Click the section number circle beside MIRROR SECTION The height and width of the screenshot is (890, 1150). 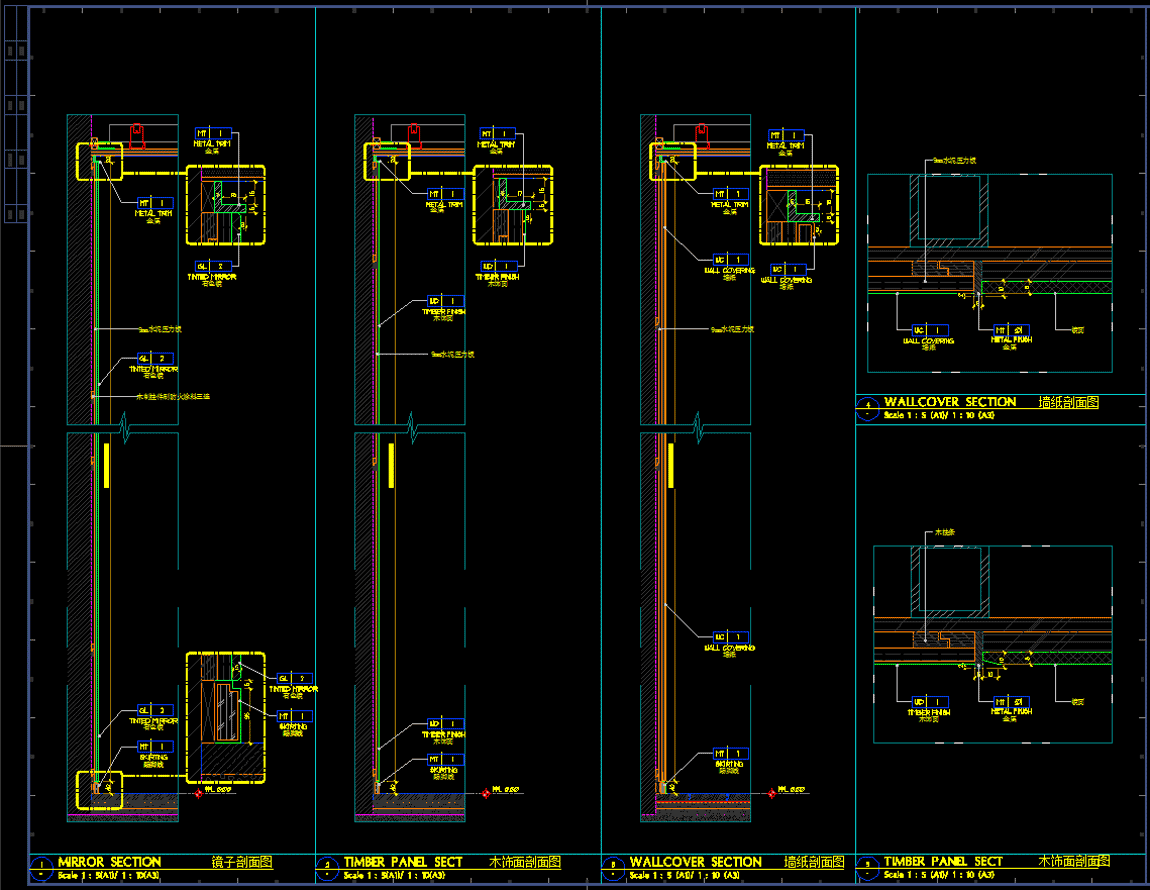(x=41, y=867)
